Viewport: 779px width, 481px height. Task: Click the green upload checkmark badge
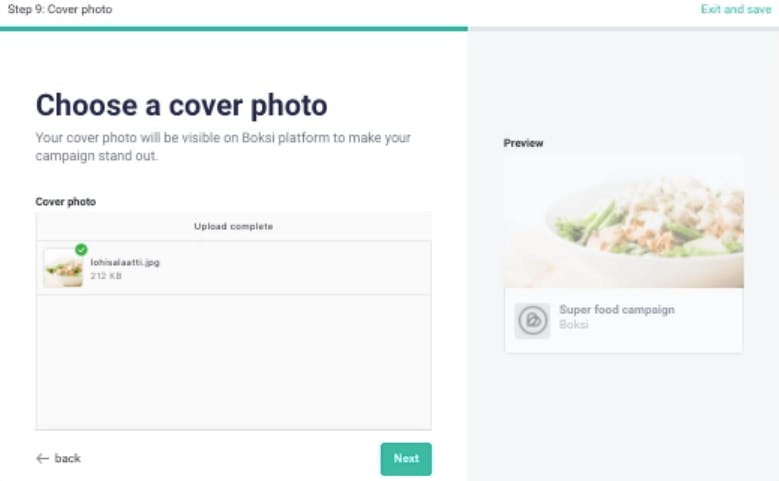coord(81,249)
